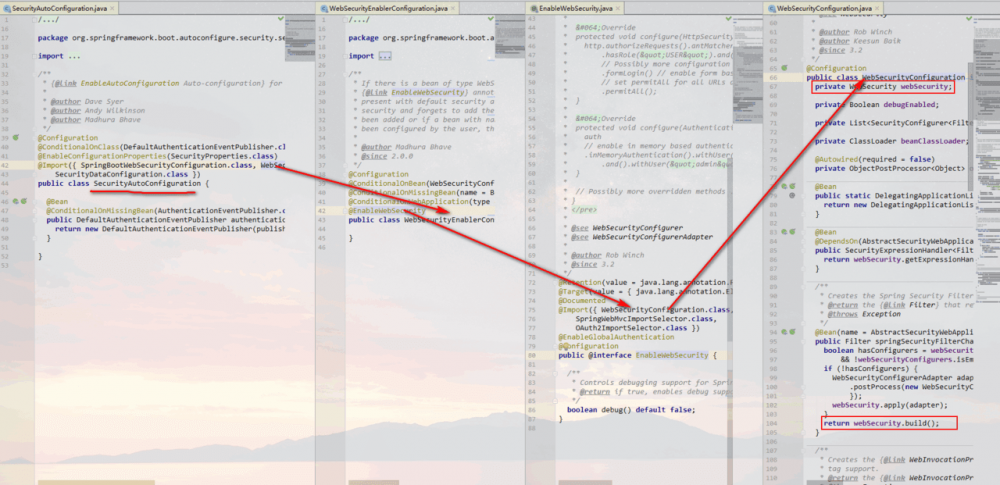
Task: Collapse the Javadoc block at line 32 of SecurityAutoConfiguration
Action: coord(34,74)
